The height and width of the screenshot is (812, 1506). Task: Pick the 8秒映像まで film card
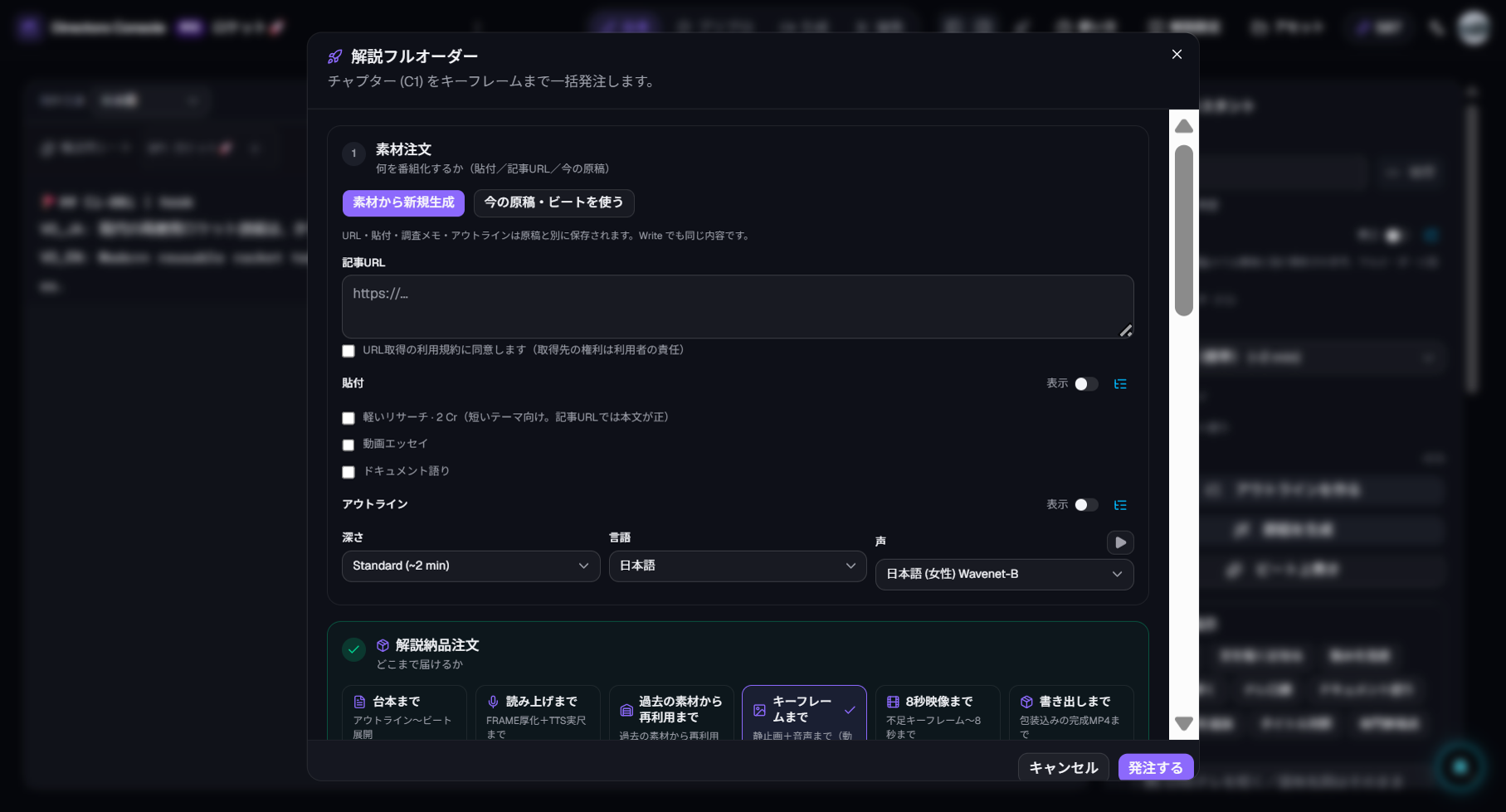(x=938, y=713)
